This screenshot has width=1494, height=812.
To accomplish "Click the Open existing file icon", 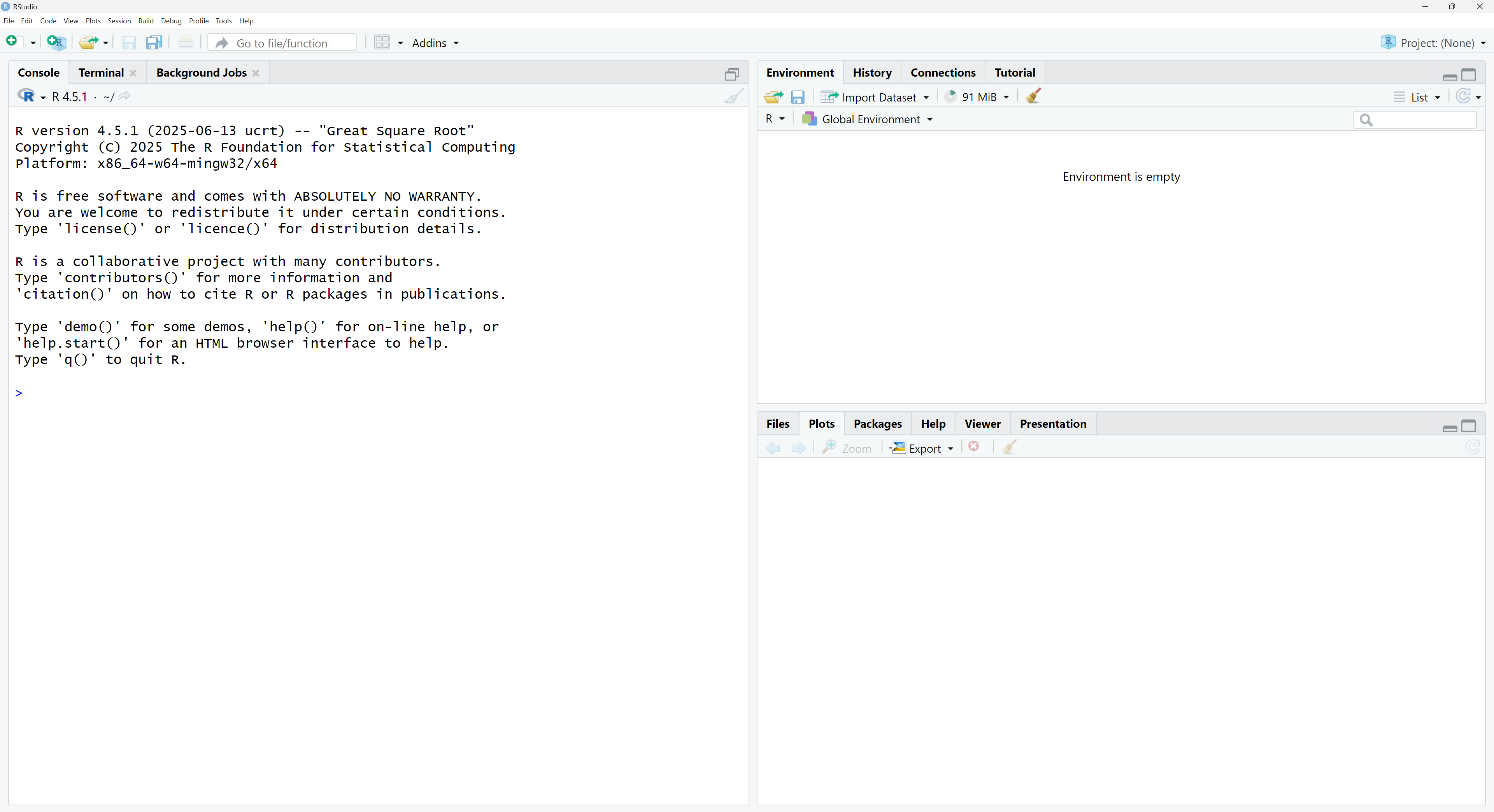I will 88,42.
